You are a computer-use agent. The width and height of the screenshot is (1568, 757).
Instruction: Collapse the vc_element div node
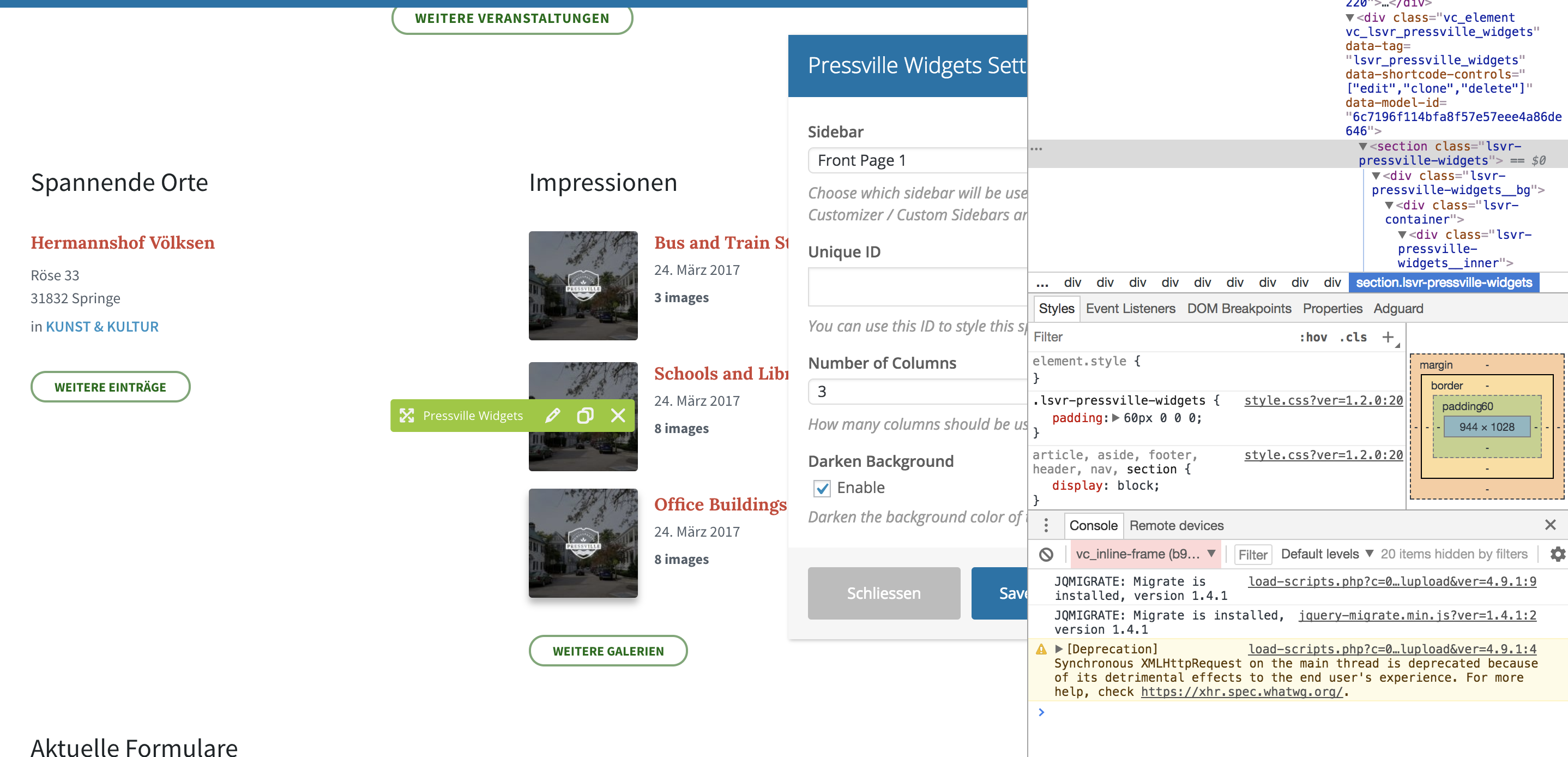pyautogui.click(x=1349, y=17)
